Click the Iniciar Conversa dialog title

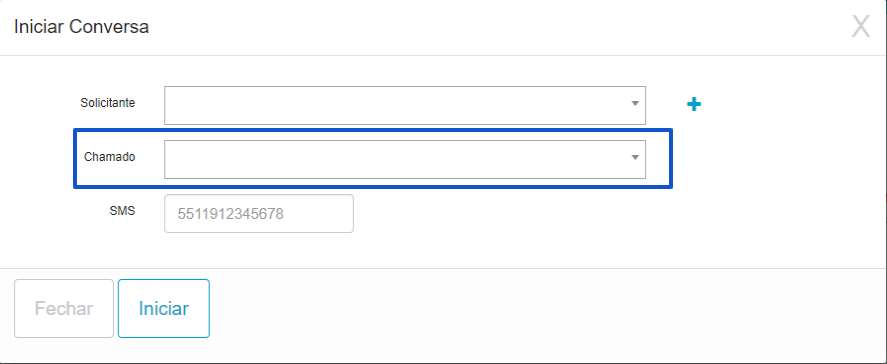tap(81, 27)
